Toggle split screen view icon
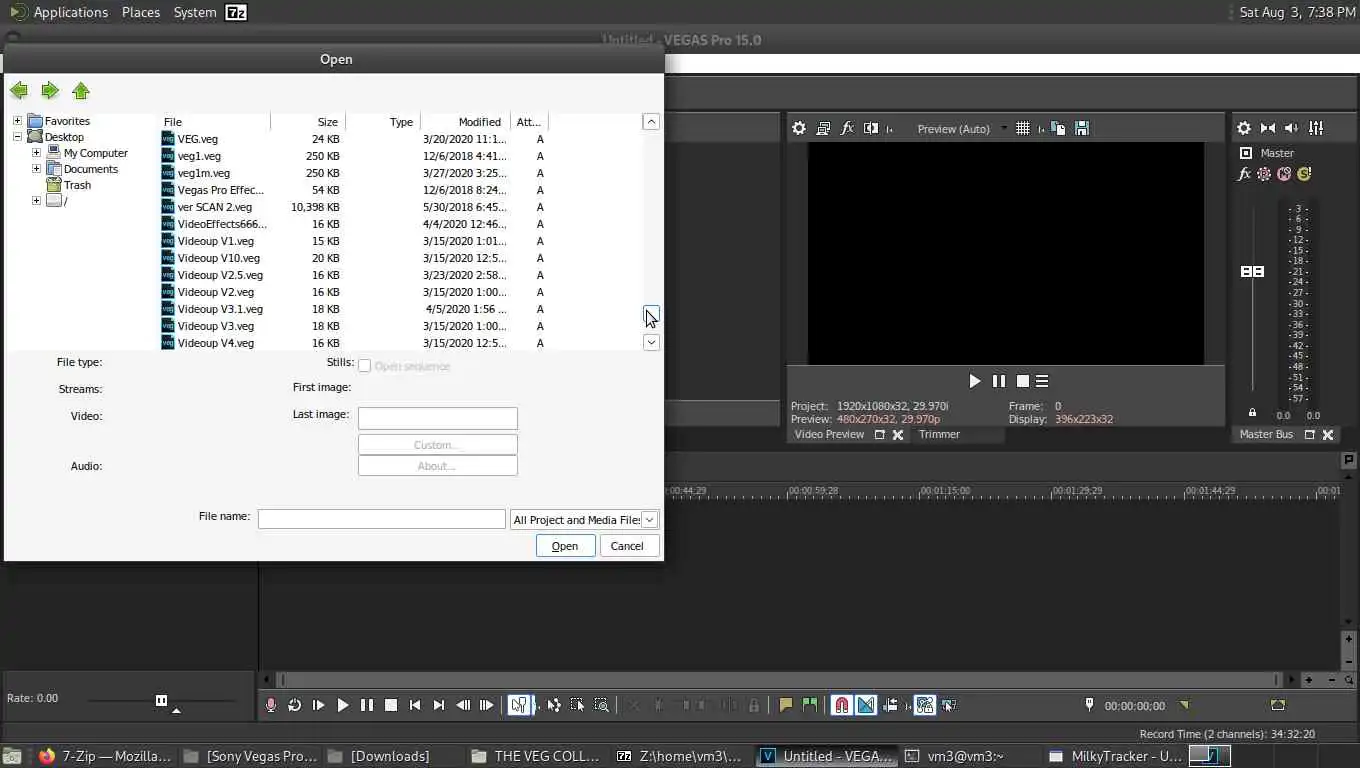The width and height of the screenshot is (1360, 768). tap(871, 128)
